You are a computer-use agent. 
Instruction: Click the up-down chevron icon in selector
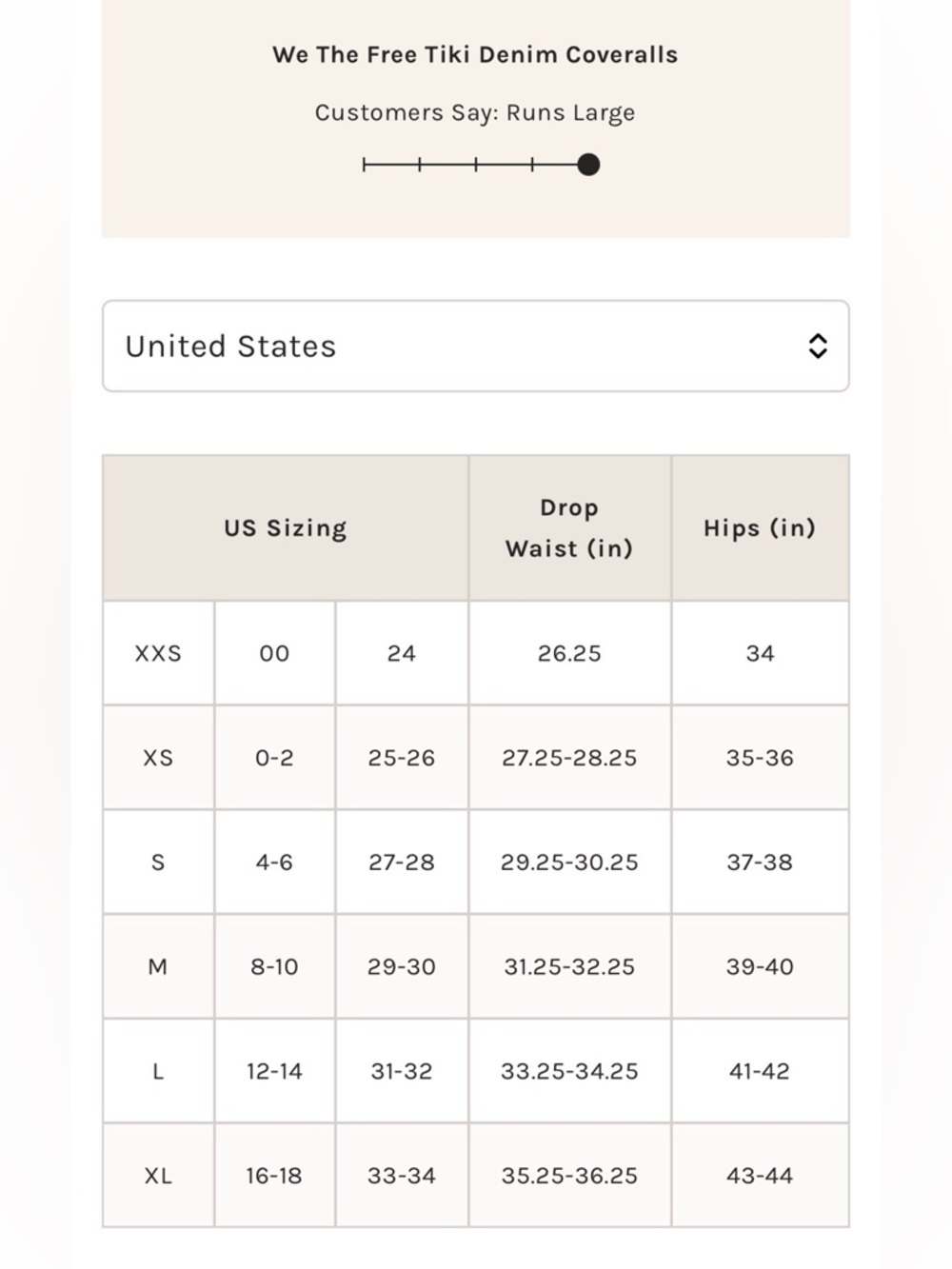(x=818, y=346)
